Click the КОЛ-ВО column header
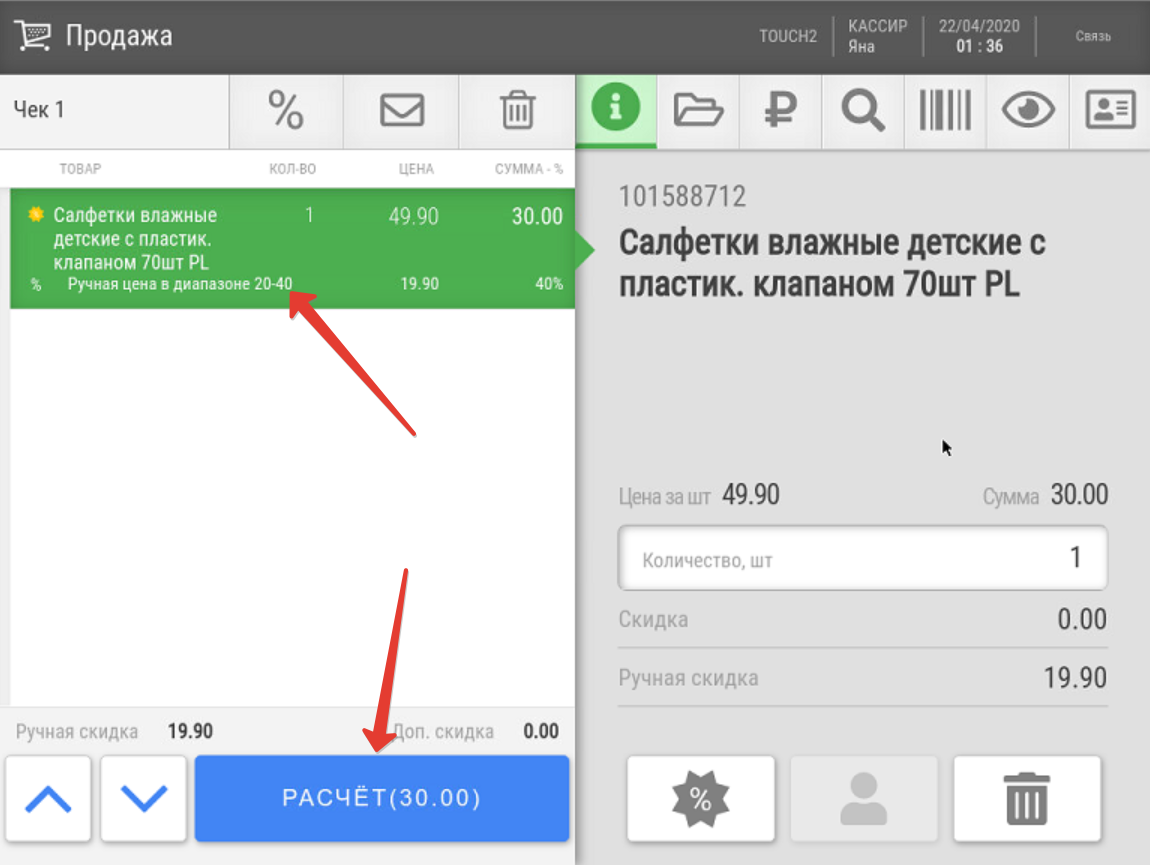The width and height of the screenshot is (1150, 865). pos(292,169)
